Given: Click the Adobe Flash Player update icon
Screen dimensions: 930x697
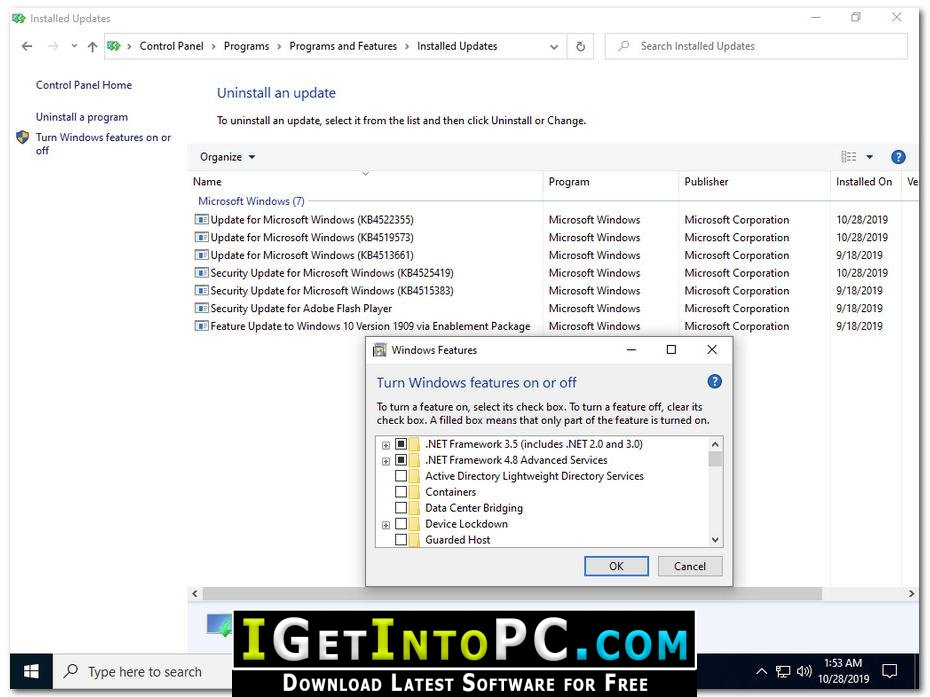Looking at the screenshot, I should pyautogui.click(x=202, y=308).
